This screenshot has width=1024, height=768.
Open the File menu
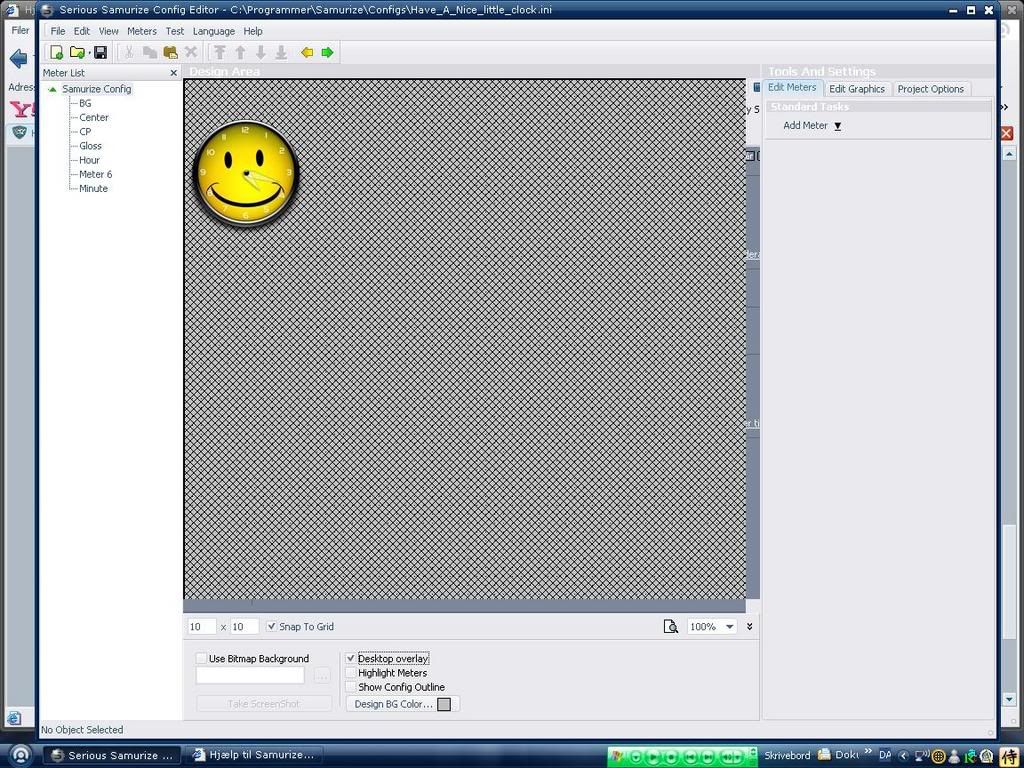[x=58, y=31]
